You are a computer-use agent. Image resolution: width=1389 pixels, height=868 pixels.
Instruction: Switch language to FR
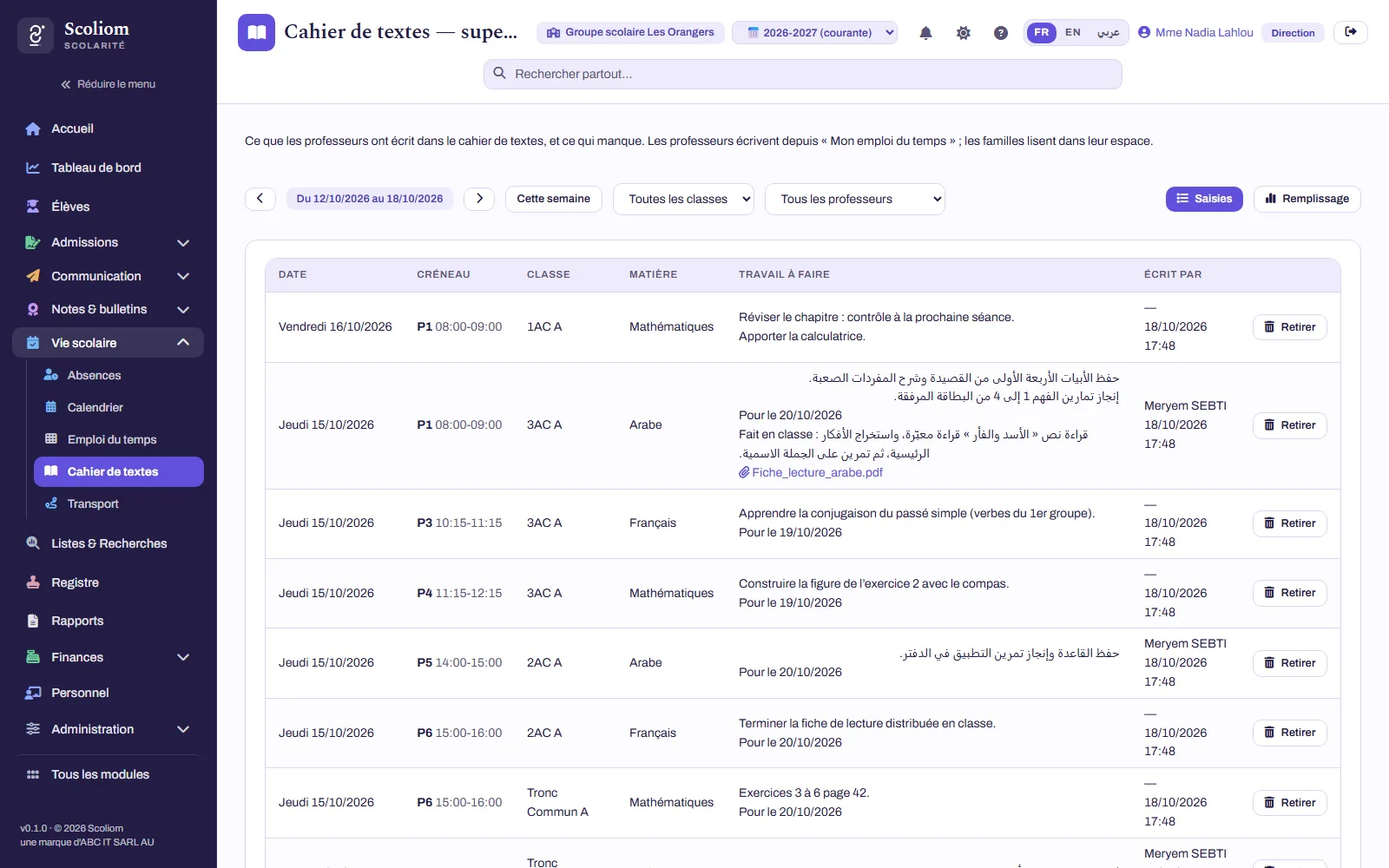point(1041,32)
